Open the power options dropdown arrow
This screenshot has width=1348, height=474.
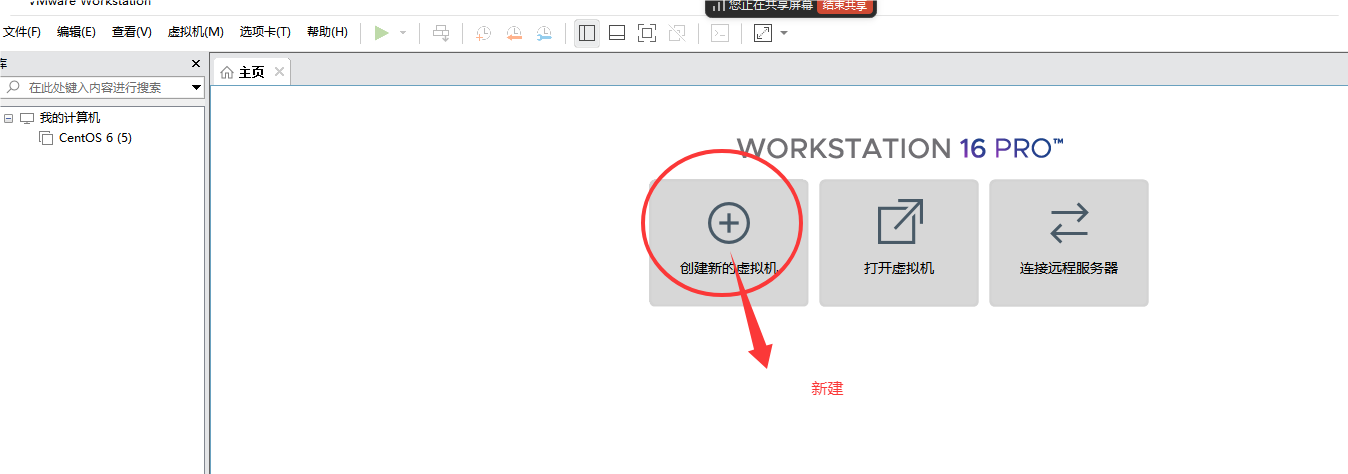click(403, 33)
